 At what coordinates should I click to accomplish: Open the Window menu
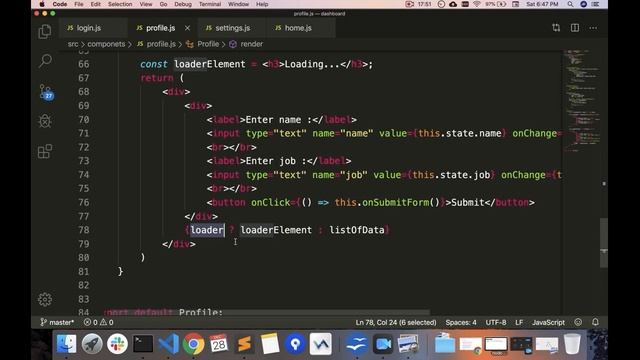tap(238, 4)
